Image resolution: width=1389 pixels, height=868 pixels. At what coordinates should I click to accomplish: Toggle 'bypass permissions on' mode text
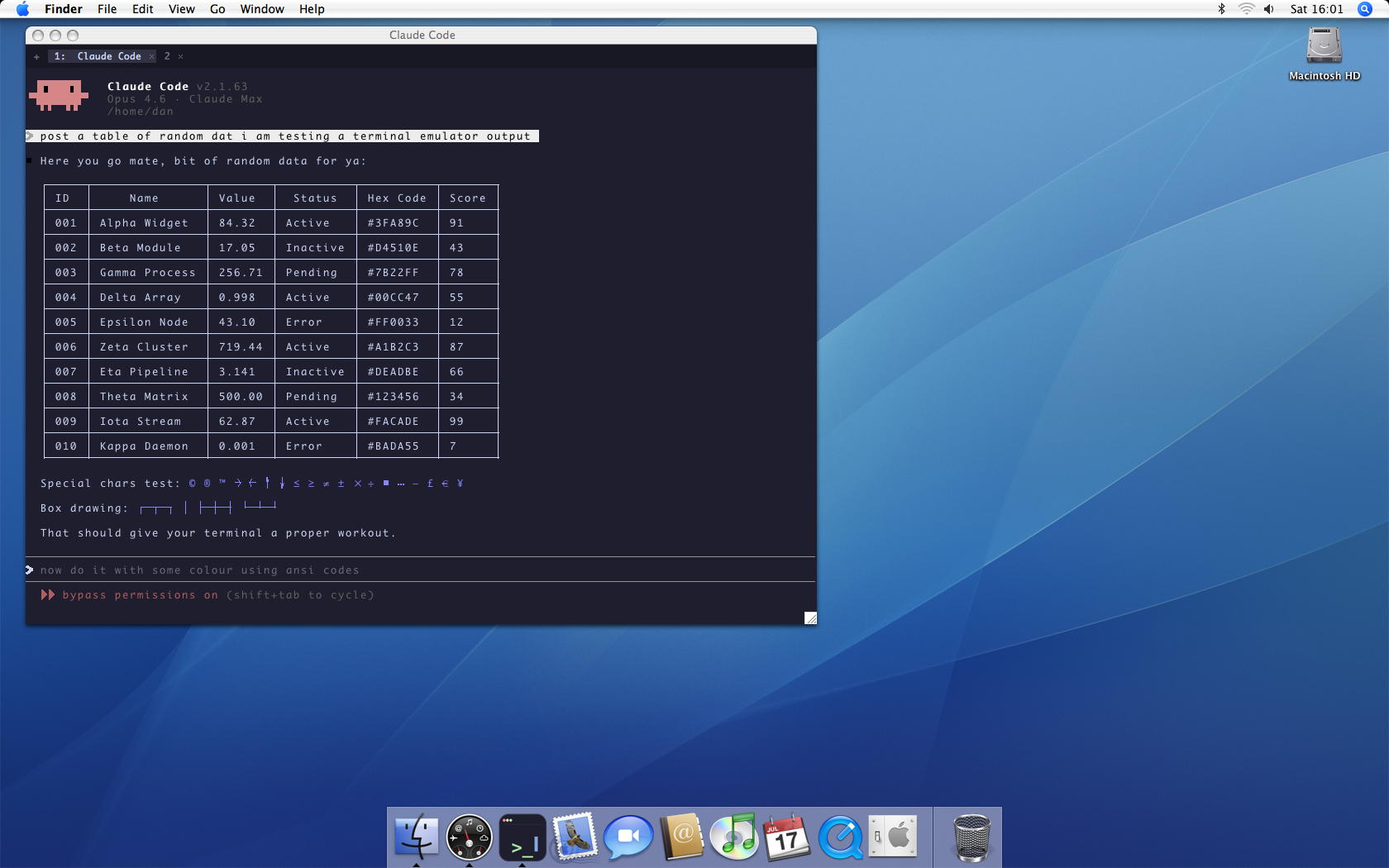141,594
